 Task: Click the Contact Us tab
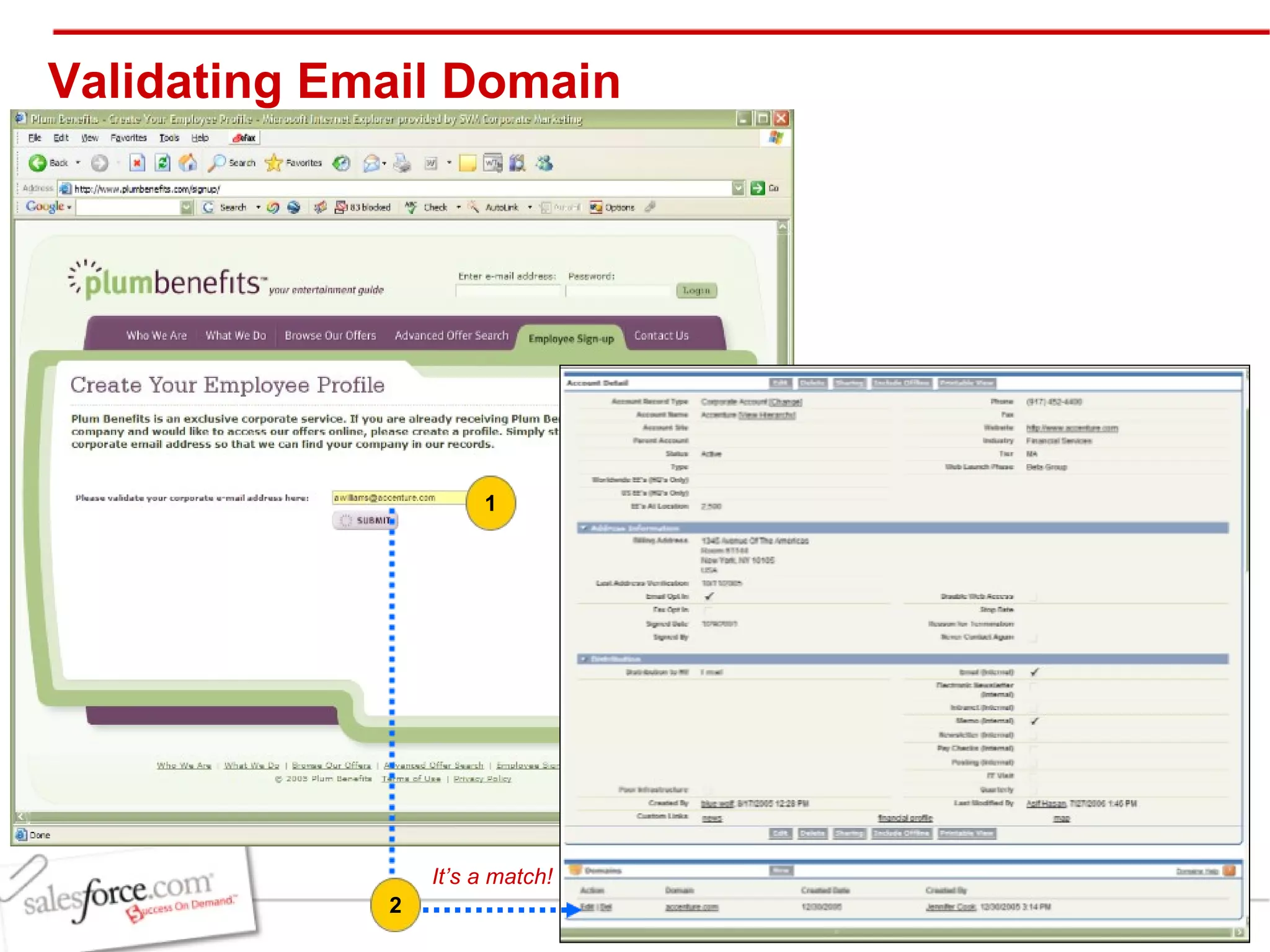(x=661, y=335)
